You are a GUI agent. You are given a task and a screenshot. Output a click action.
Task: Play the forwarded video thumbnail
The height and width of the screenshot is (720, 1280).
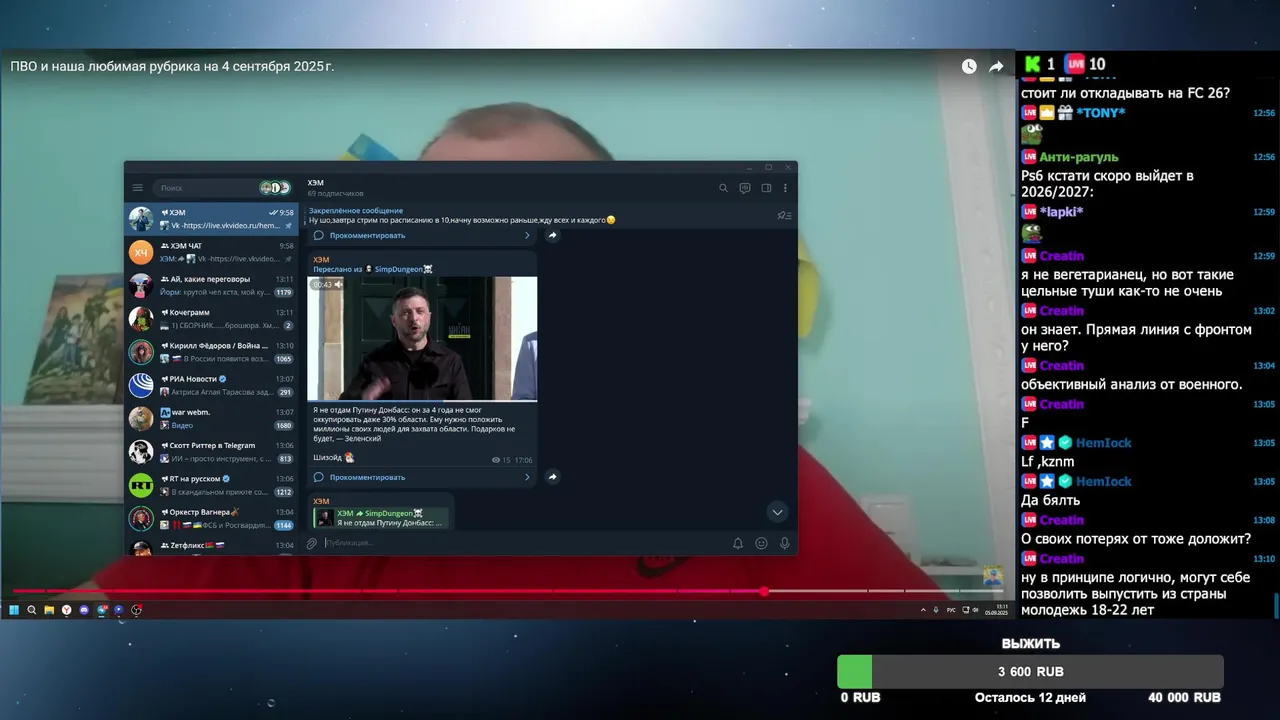[x=422, y=339]
